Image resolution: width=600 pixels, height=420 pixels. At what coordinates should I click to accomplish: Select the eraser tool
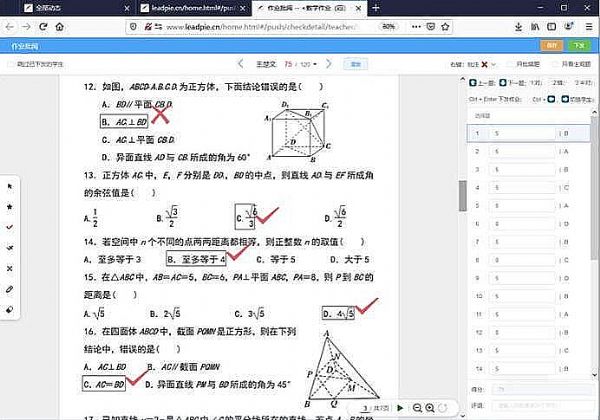point(10,309)
